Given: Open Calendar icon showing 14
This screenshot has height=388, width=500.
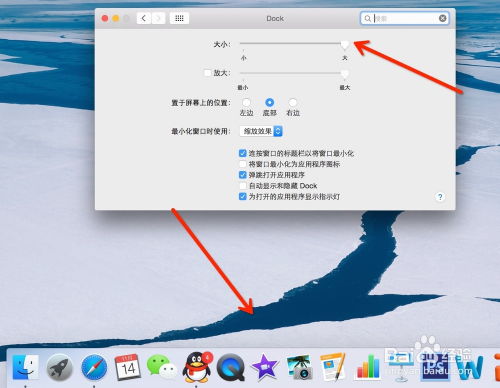Looking at the screenshot, I should [x=128, y=367].
